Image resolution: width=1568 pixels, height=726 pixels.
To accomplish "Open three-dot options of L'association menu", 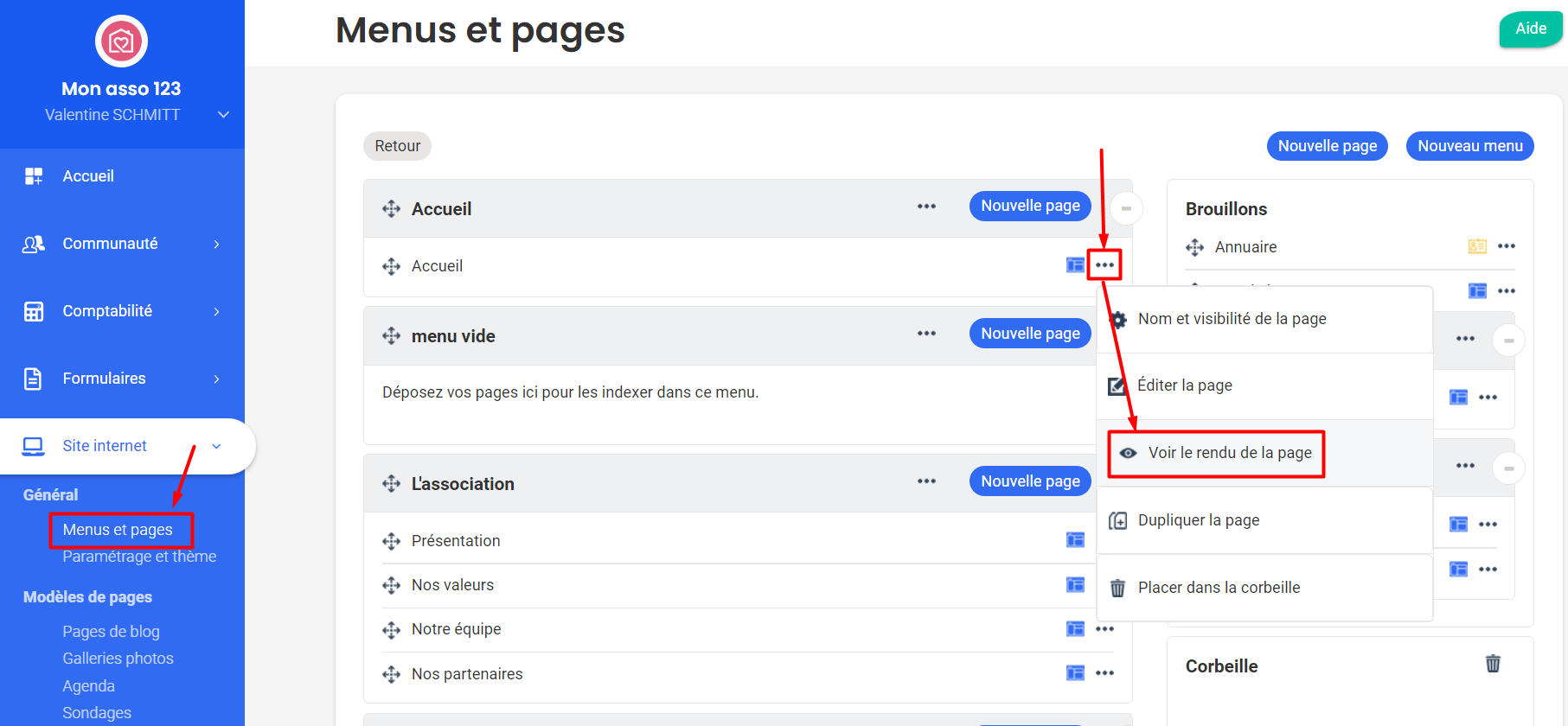I will tap(926, 481).
